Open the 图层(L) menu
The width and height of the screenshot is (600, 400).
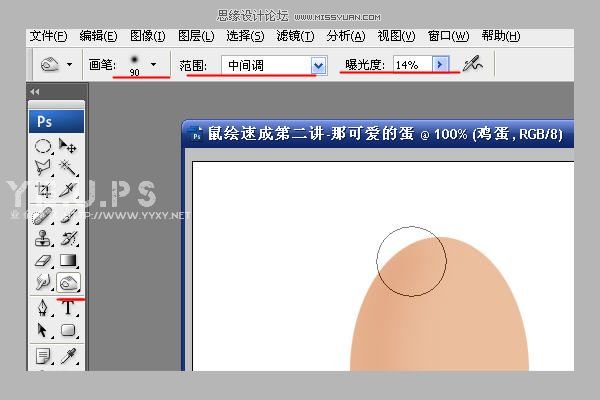point(196,36)
